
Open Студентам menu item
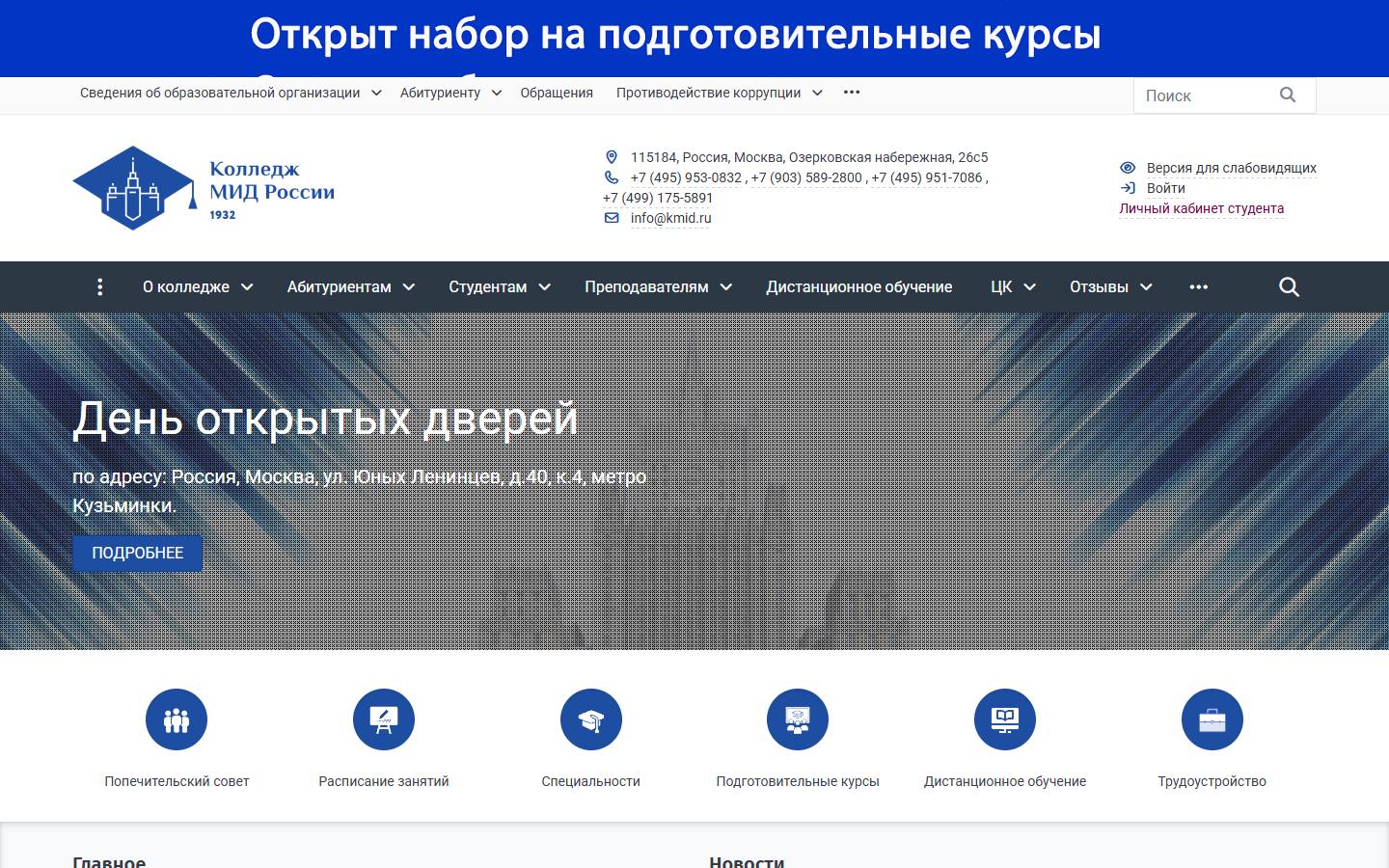(x=488, y=286)
